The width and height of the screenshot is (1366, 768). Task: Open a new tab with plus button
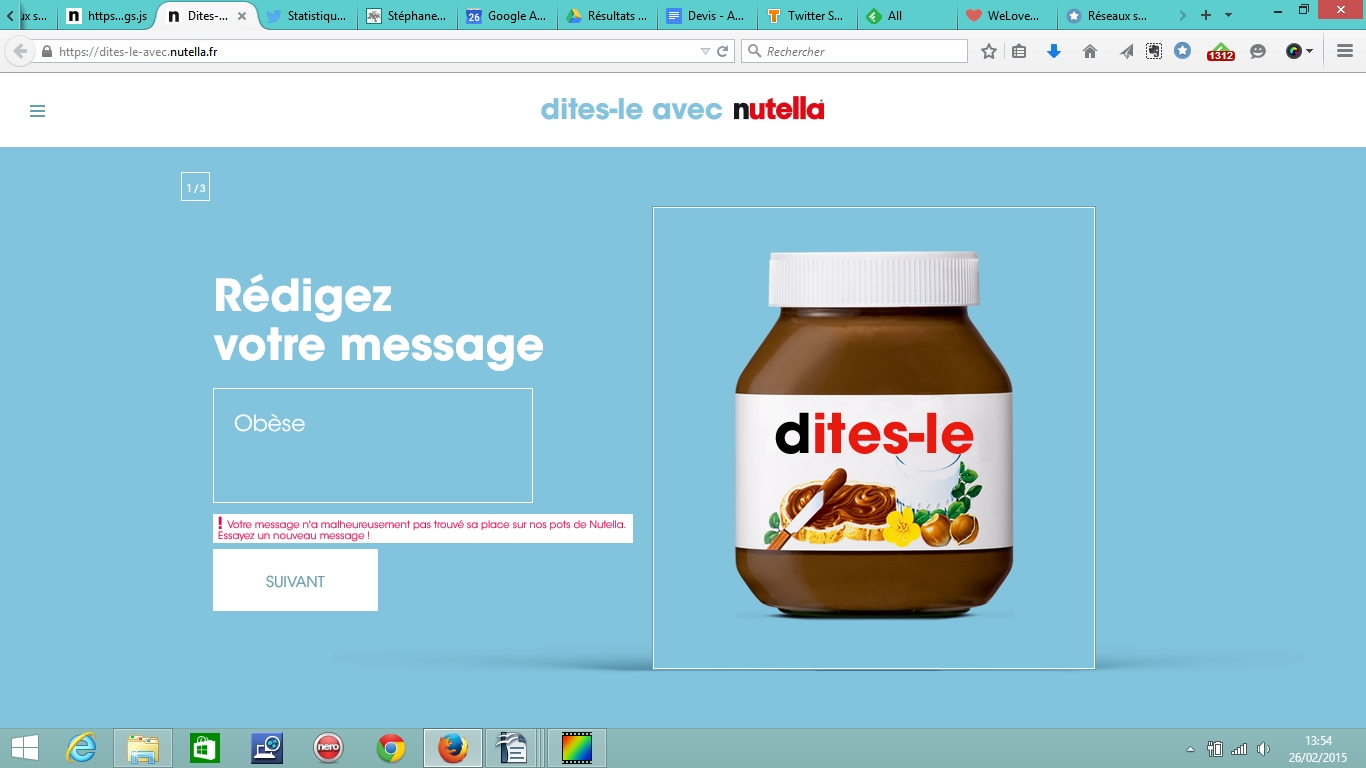1206,15
